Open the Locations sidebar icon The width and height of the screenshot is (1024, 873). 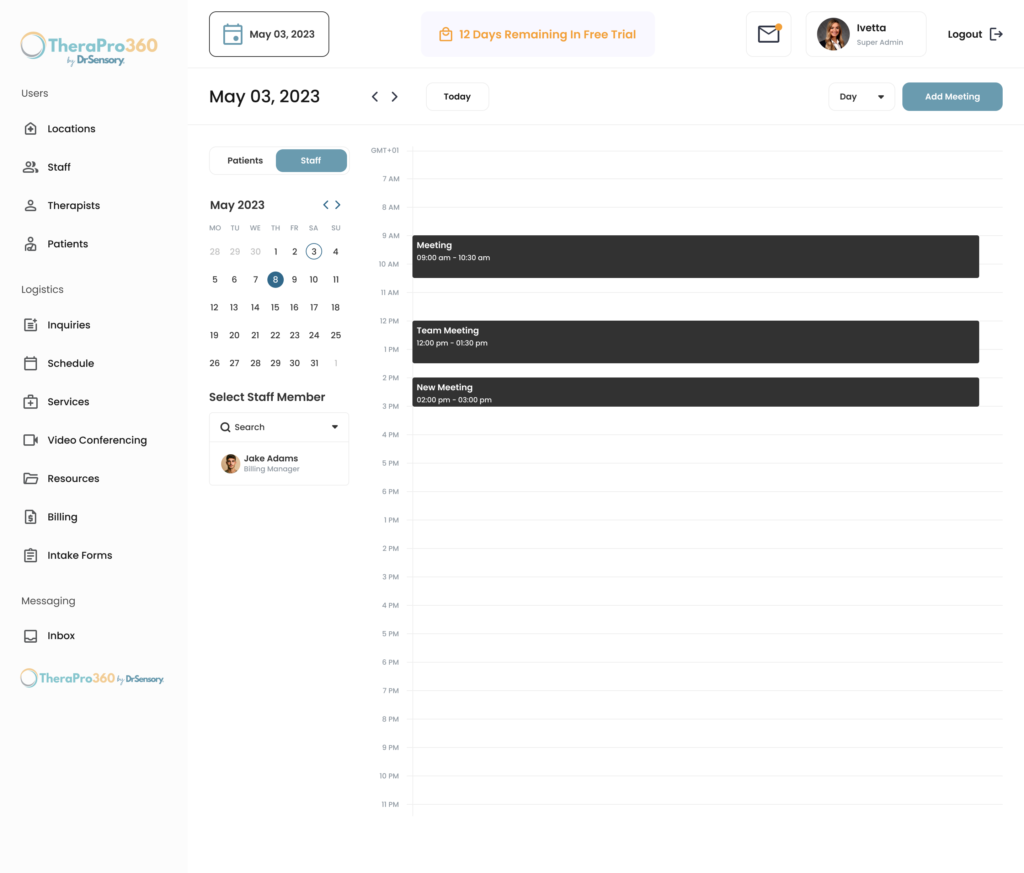pyautogui.click(x=30, y=129)
